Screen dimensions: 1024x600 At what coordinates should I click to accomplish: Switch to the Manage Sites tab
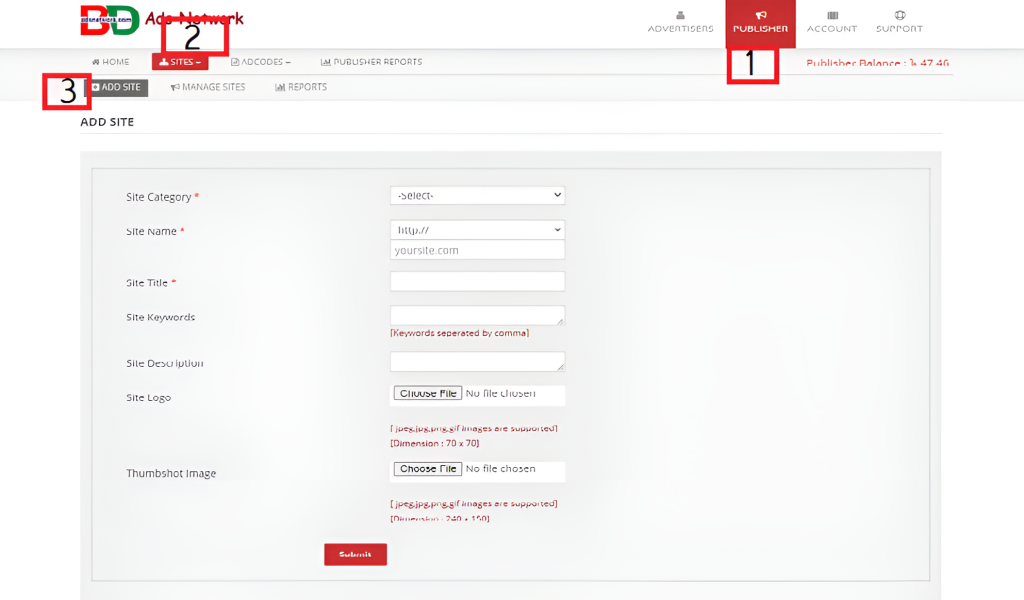coord(208,87)
